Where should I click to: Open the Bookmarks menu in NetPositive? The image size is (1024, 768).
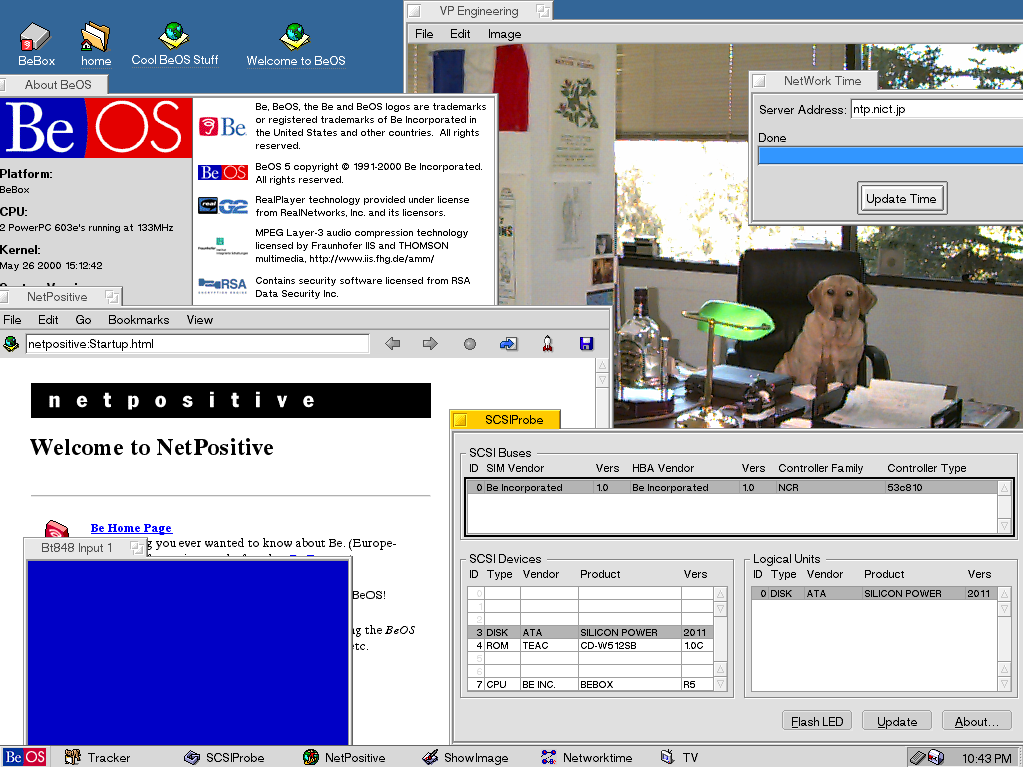point(138,320)
